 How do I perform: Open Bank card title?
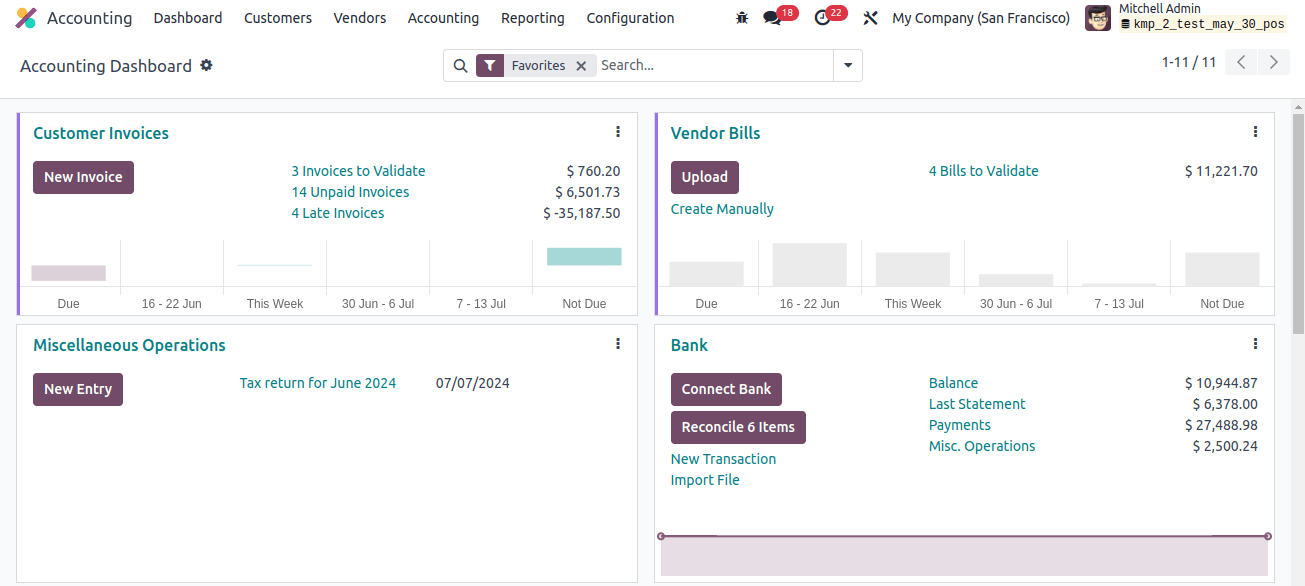point(689,345)
